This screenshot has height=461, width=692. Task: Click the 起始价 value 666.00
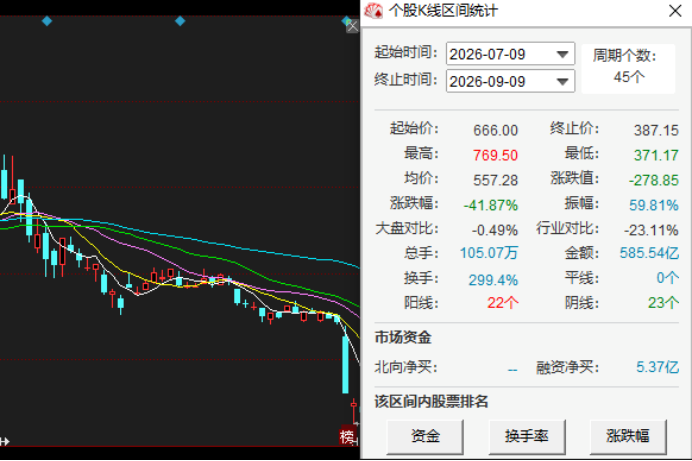click(495, 130)
